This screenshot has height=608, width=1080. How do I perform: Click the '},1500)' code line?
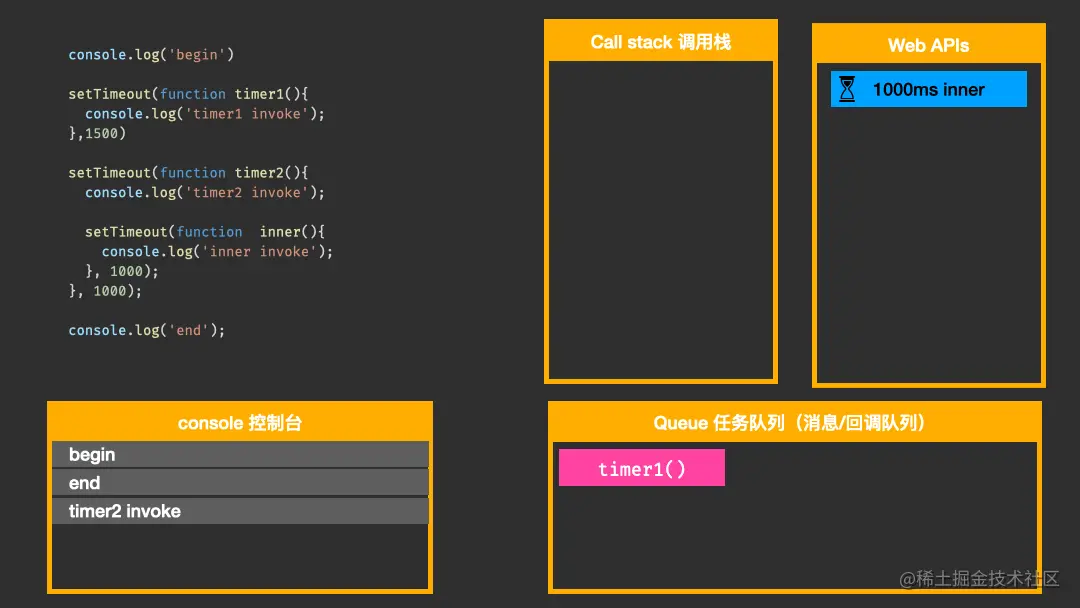(97, 134)
